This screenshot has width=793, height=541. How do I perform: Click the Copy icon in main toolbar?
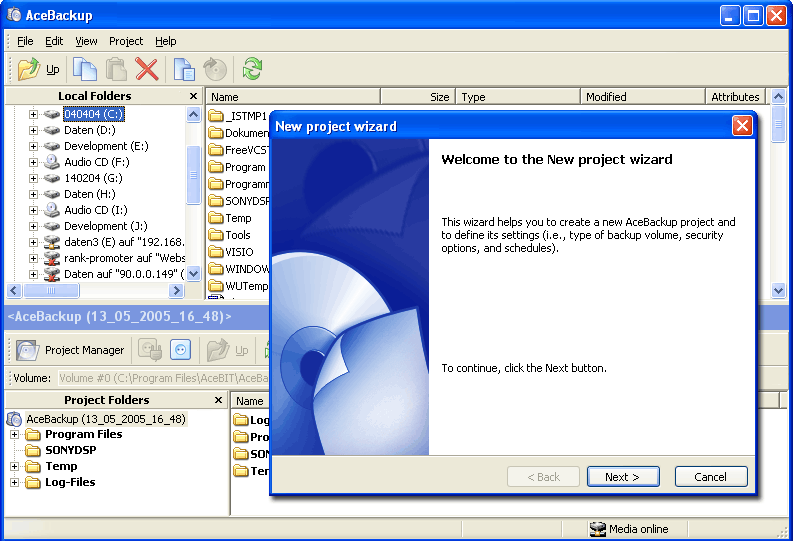coord(86,69)
